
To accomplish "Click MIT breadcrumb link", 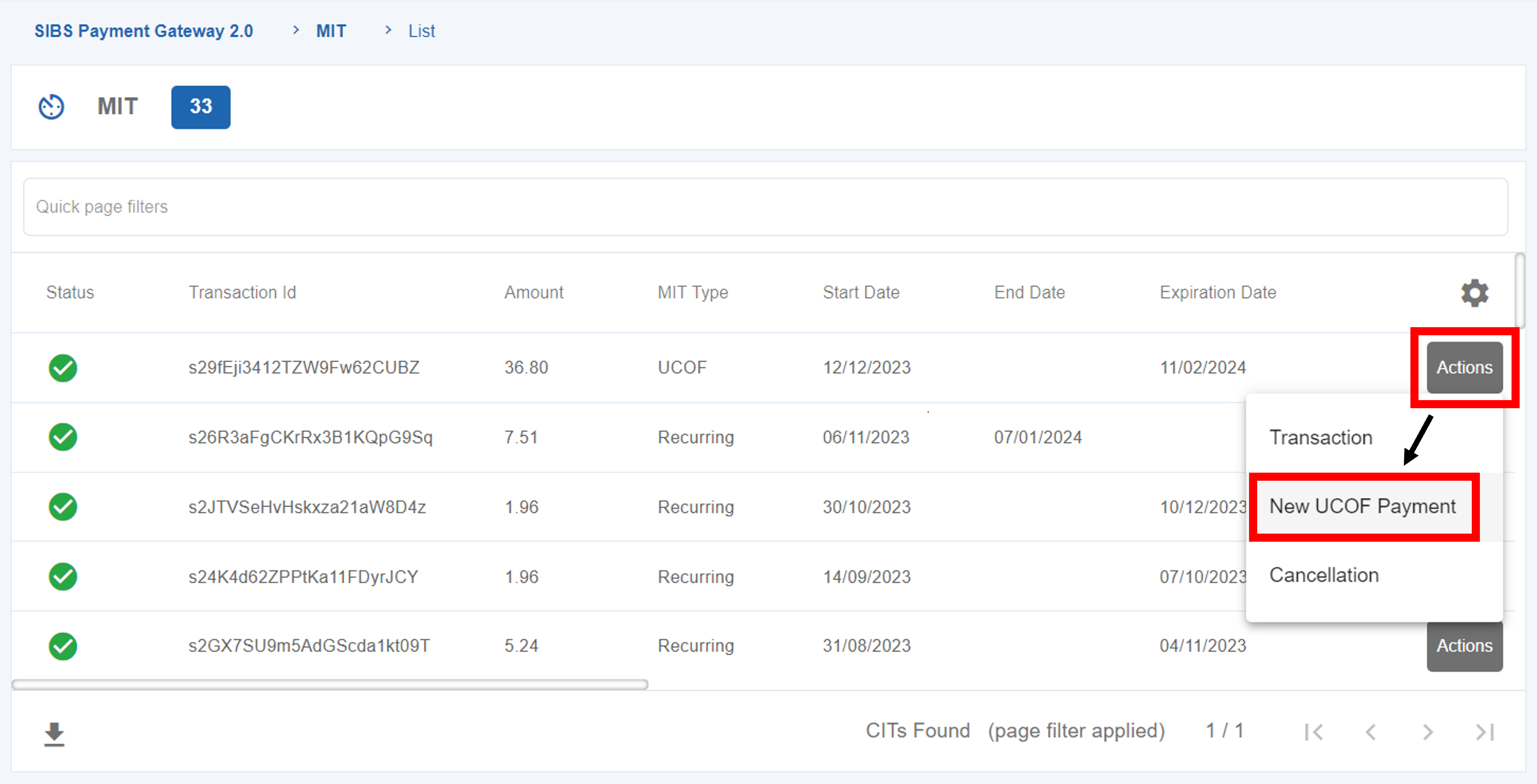I will point(331,31).
